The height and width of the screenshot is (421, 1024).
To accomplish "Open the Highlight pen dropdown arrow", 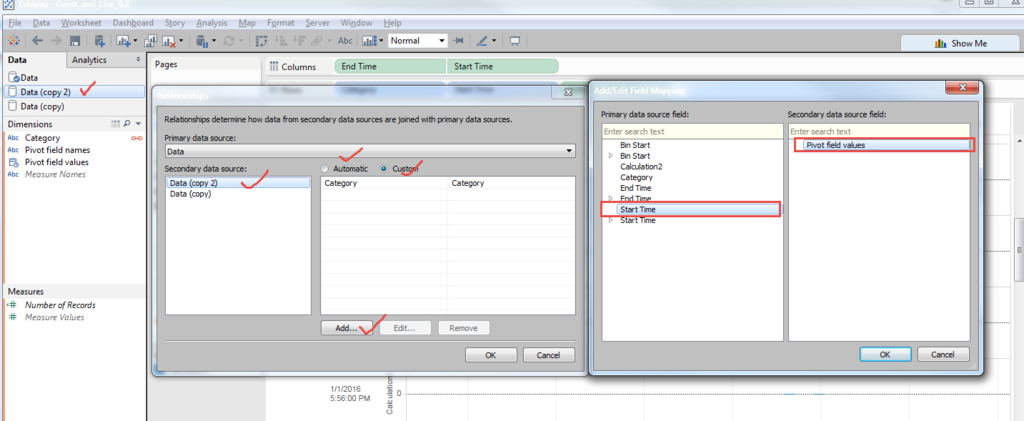I will [x=493, y=41].
